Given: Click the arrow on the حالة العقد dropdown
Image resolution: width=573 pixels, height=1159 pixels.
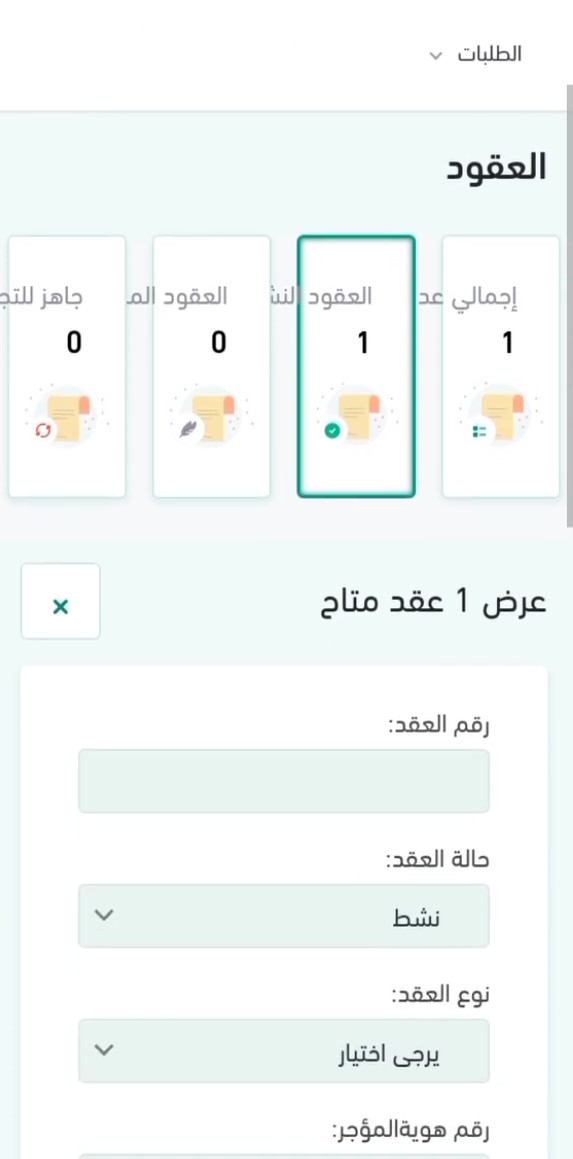Looking at the screenshot, I should coord(105,915).
